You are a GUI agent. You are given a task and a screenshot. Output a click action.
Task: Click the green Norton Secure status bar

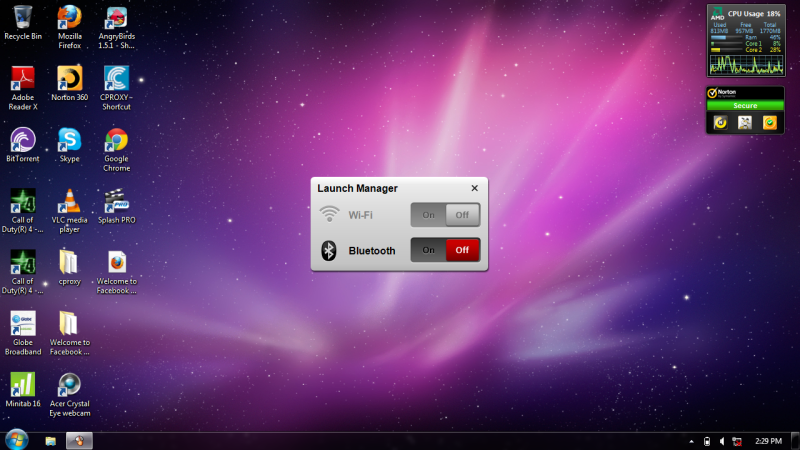point(745,105)
